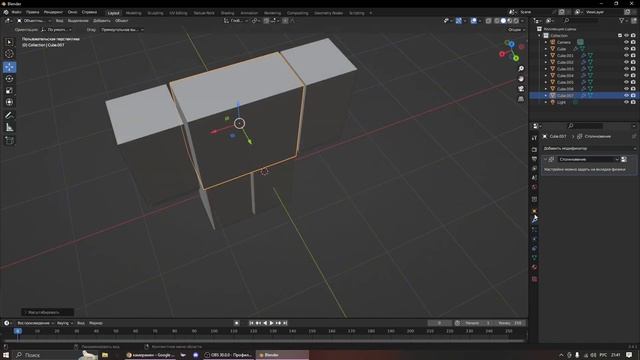
Task: Toggle viewport overlays button in header
Action: pos(473,20)
